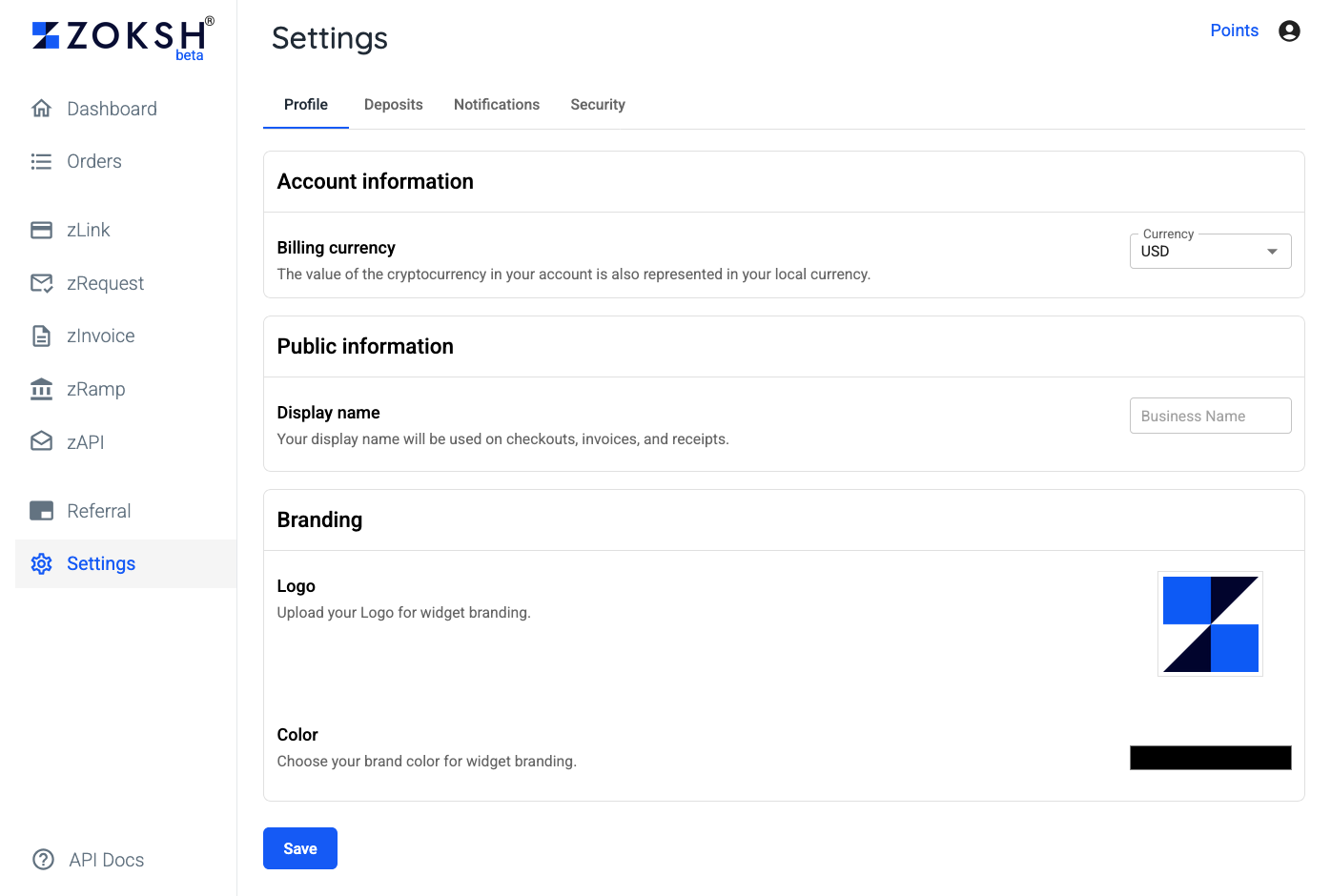Switch to the Notifications tab
This screenshot has width=1331, height=896.
497,105
